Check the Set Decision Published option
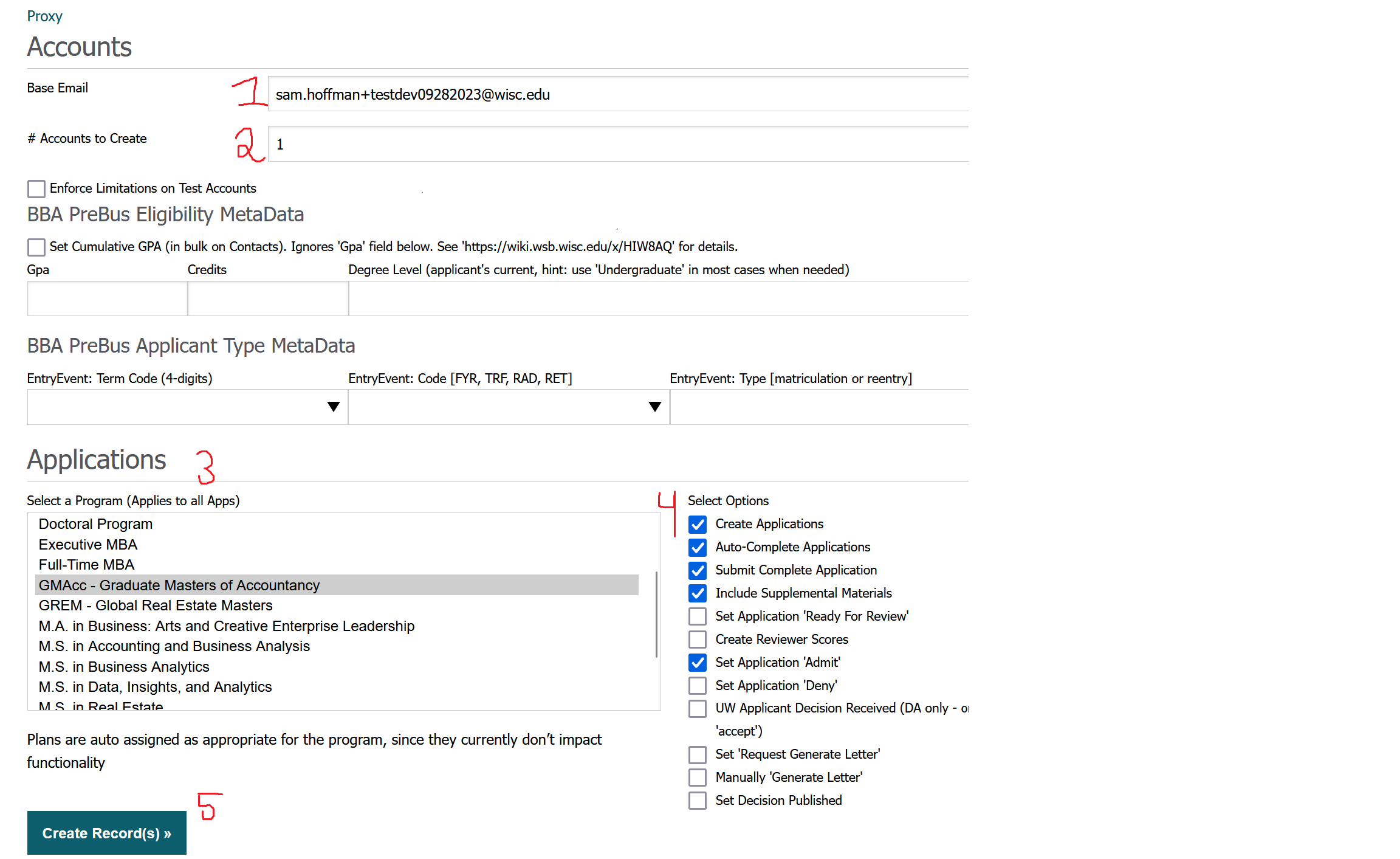The height and width of the screenshot is (859, 1400). click(698, 801)
